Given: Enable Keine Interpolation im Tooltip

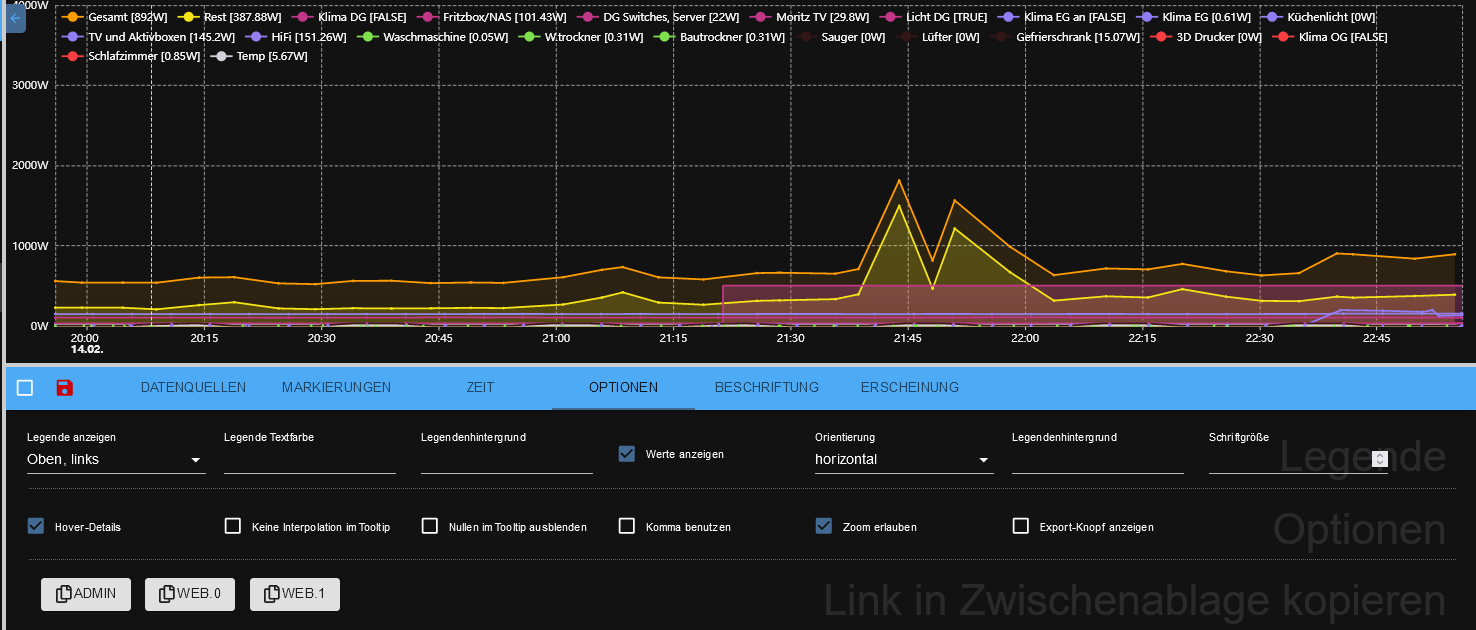Looking at the screenshot, I should [x=232, y=526].
